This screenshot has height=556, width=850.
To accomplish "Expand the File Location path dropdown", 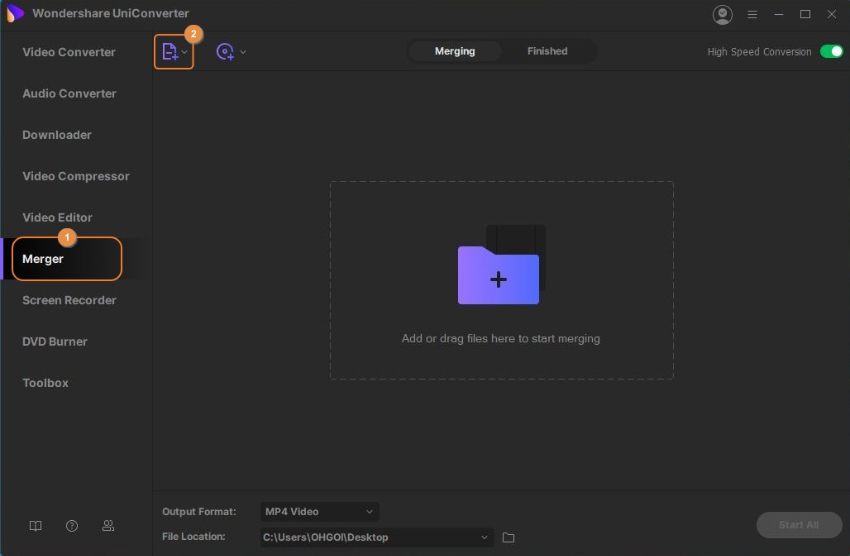I will 485,537.
